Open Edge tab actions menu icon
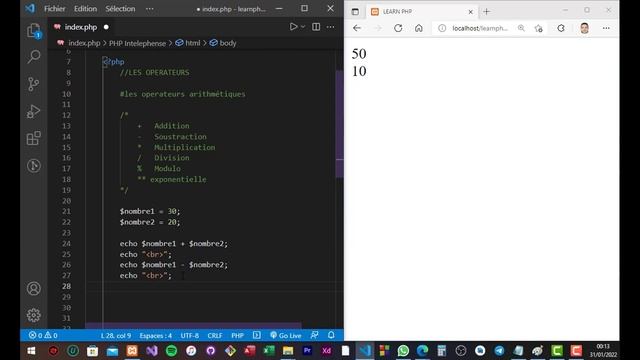 (x=355, y=12)
